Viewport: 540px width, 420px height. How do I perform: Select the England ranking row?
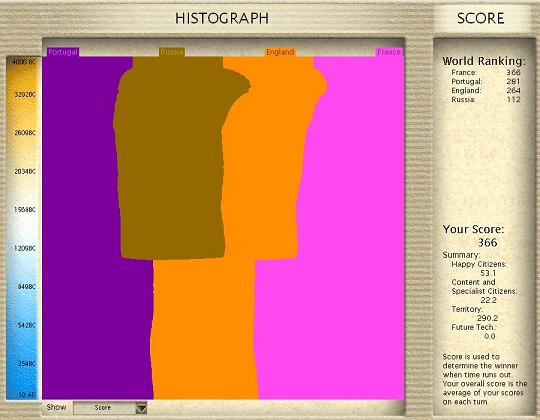coord(486,91)
